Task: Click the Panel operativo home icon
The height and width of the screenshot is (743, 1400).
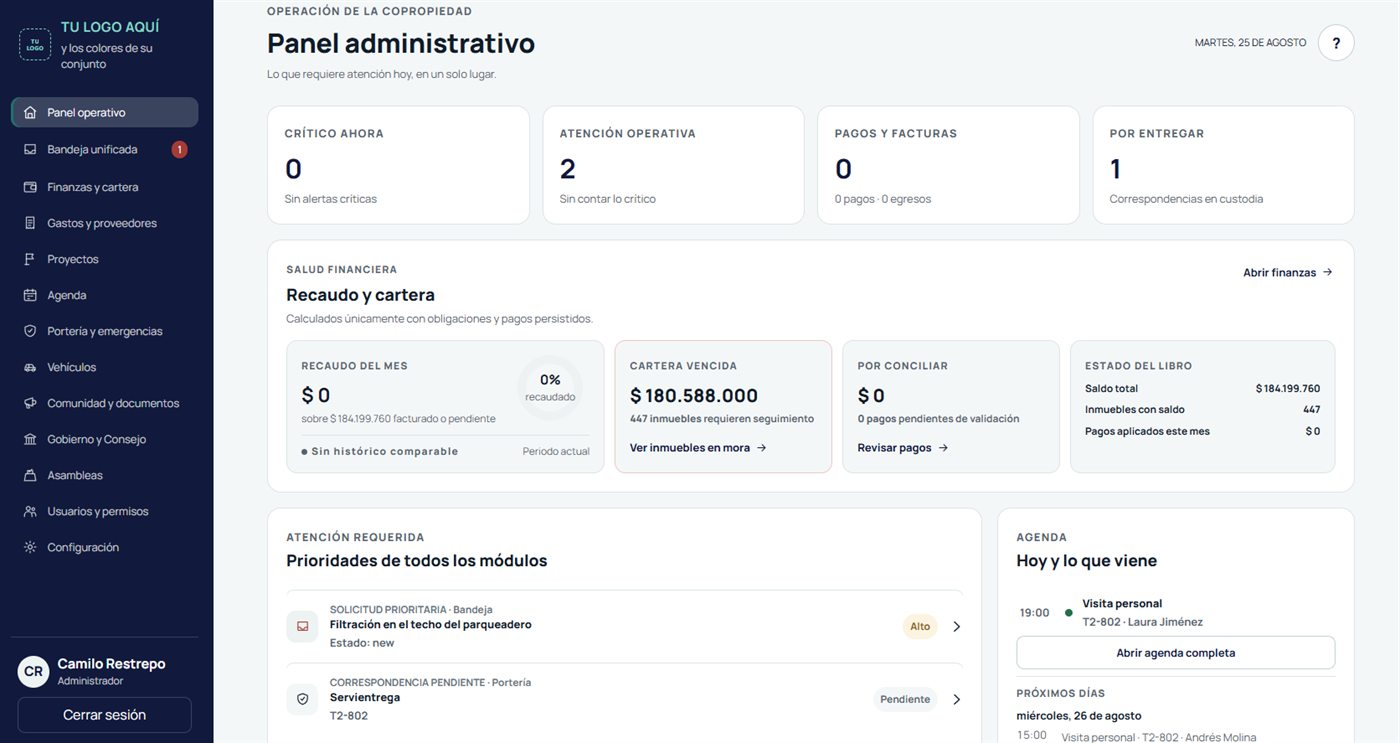Action: tap(30, 113)
